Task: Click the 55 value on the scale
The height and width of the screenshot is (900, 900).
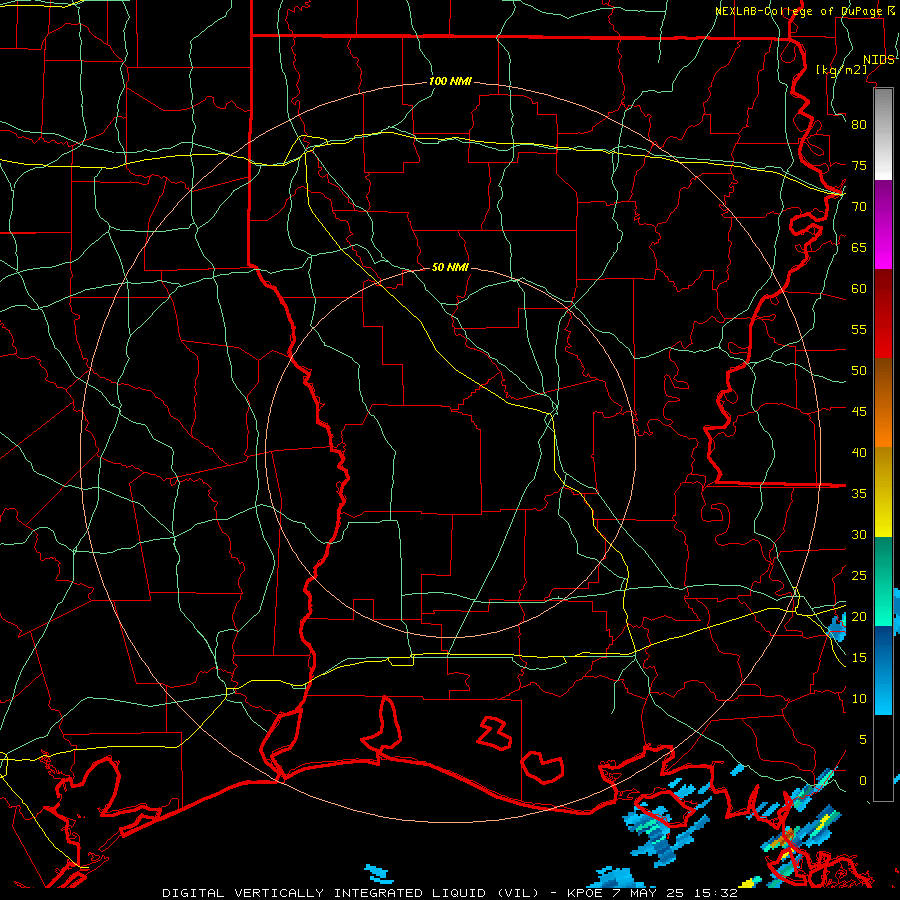Action: (859, 329)
